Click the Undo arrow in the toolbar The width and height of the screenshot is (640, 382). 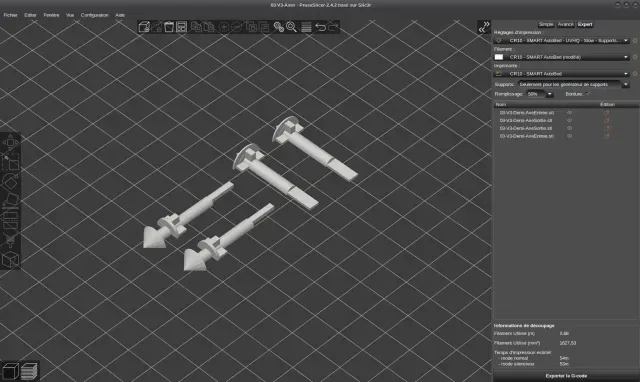click(x=320, y=27)
